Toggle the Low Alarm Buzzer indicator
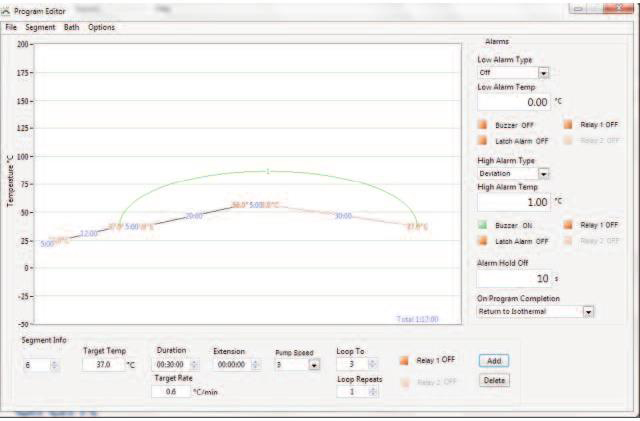 pyautogui.click(x=483, y=125)
